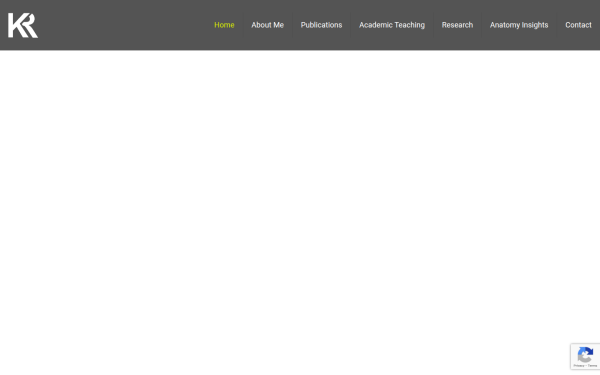
Task: Pick the About Me link next to Home
Action: tap(267, 25)
